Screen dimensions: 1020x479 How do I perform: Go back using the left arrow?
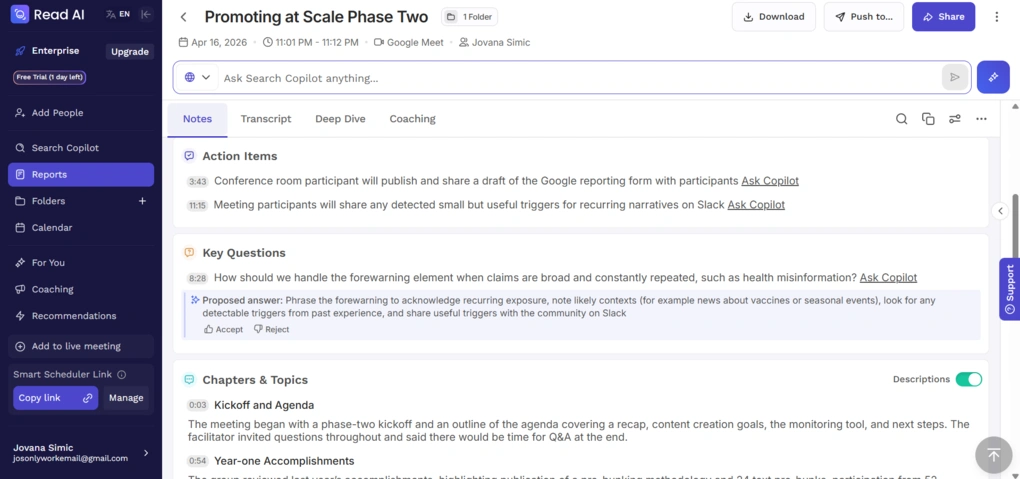tap(183, 17)
